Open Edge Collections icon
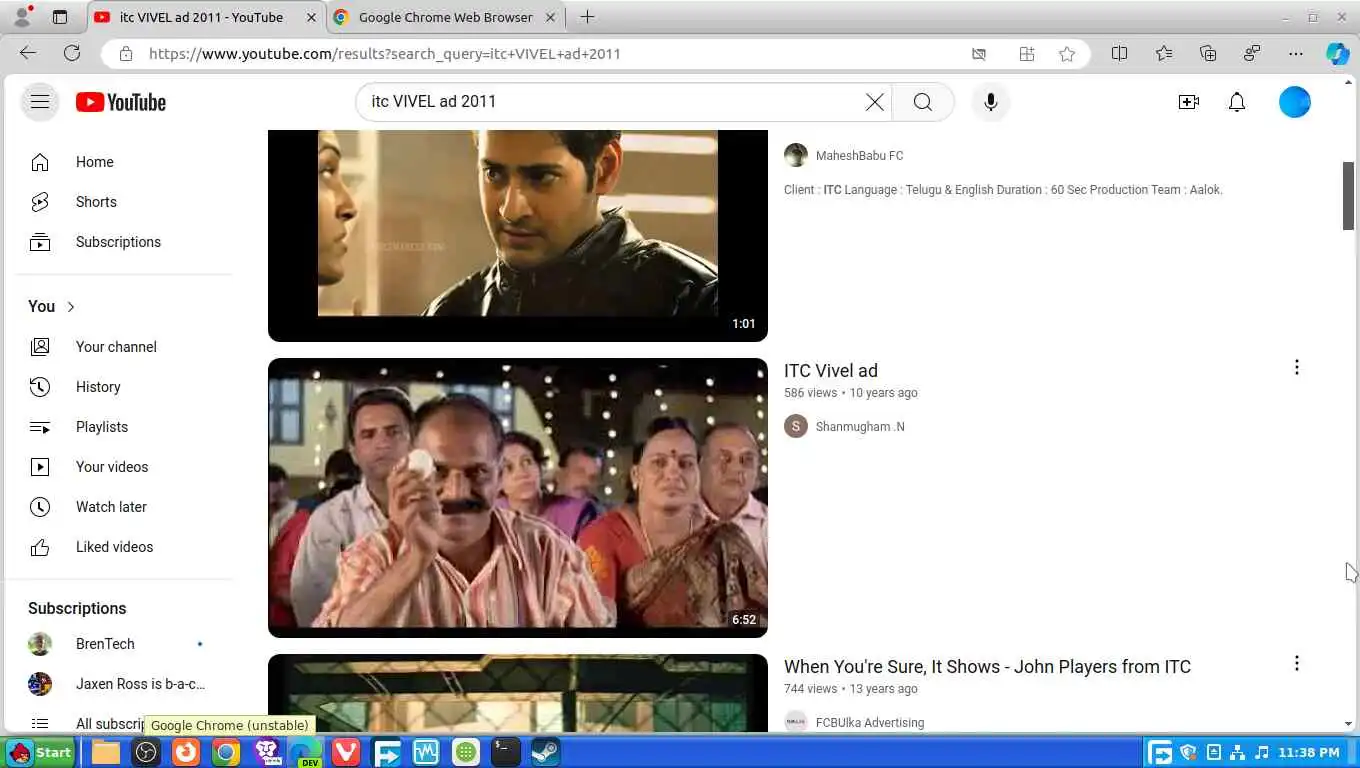 pyautogui.click(x=1208, y=54)
